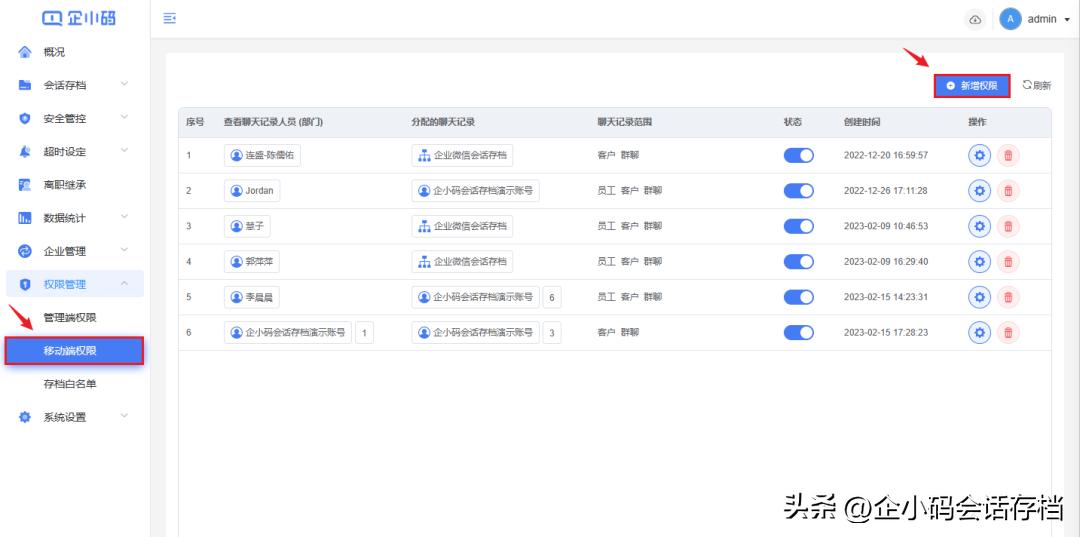Click the 连盛-陈儒佑 member tag
The image size is (1080, 537).
(262, 155)
